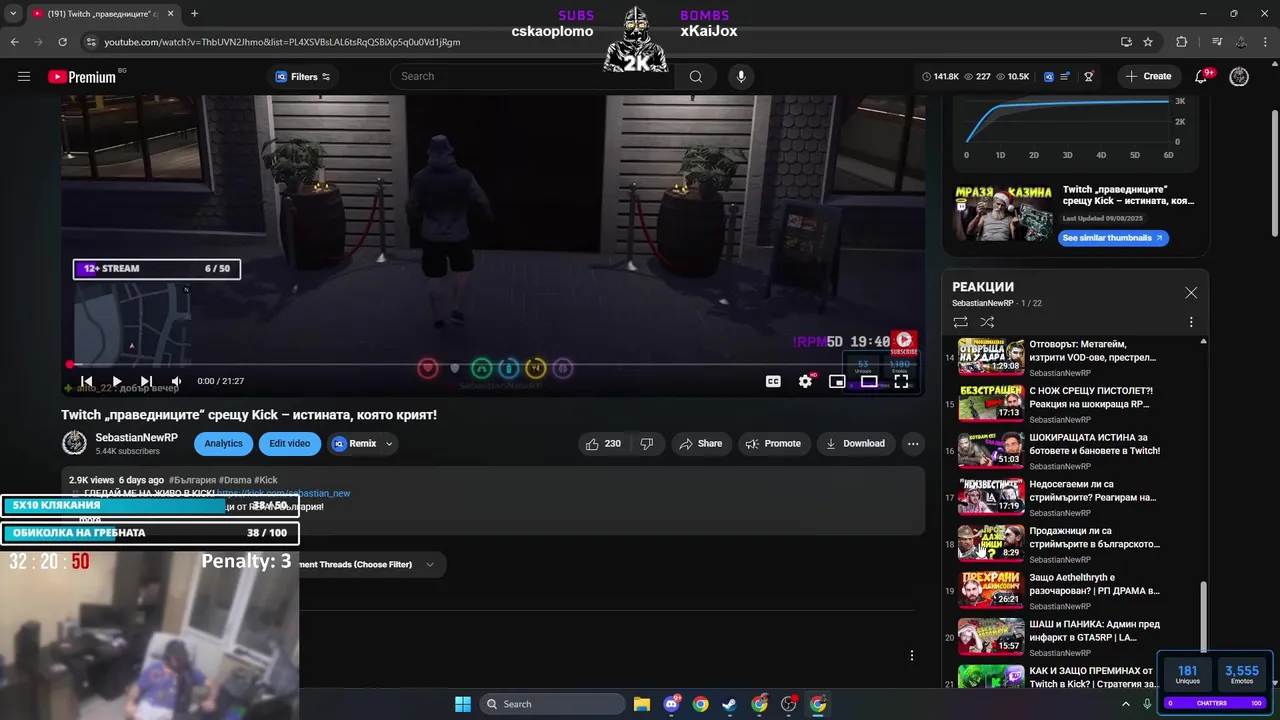The height and width of the screenshot is (720, 1280).
Task: Expand the Remix dropdown arrow
Action: (x=389, y=444)
